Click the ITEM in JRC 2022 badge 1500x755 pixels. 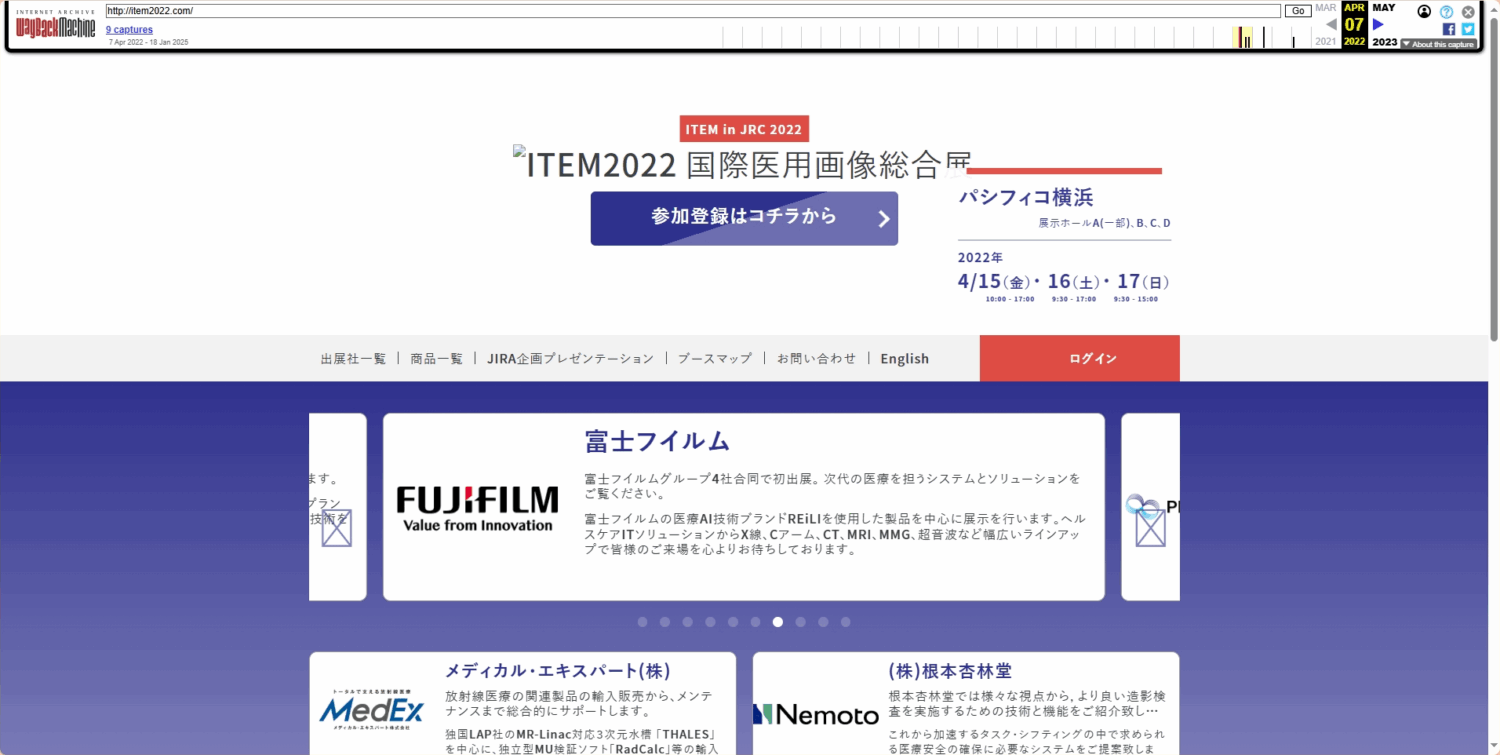[x=744, y=129]
